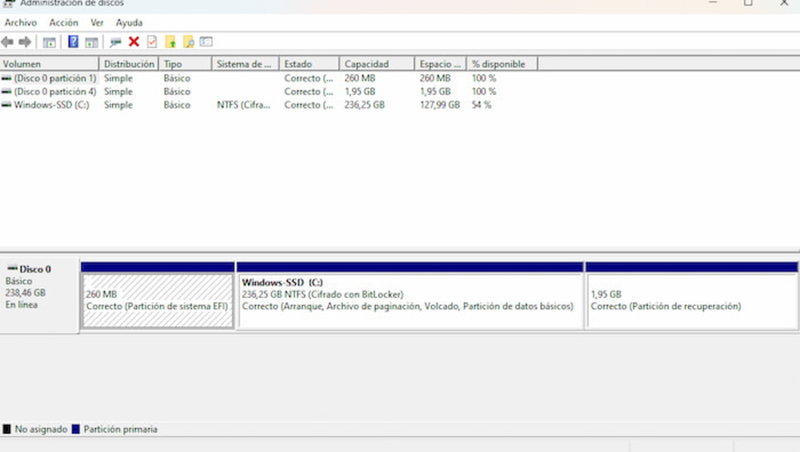This screenshot has width=800, height=452.
Task: Click the drive icon of Disco 0 partición 1
Action: tap(6, 78)
